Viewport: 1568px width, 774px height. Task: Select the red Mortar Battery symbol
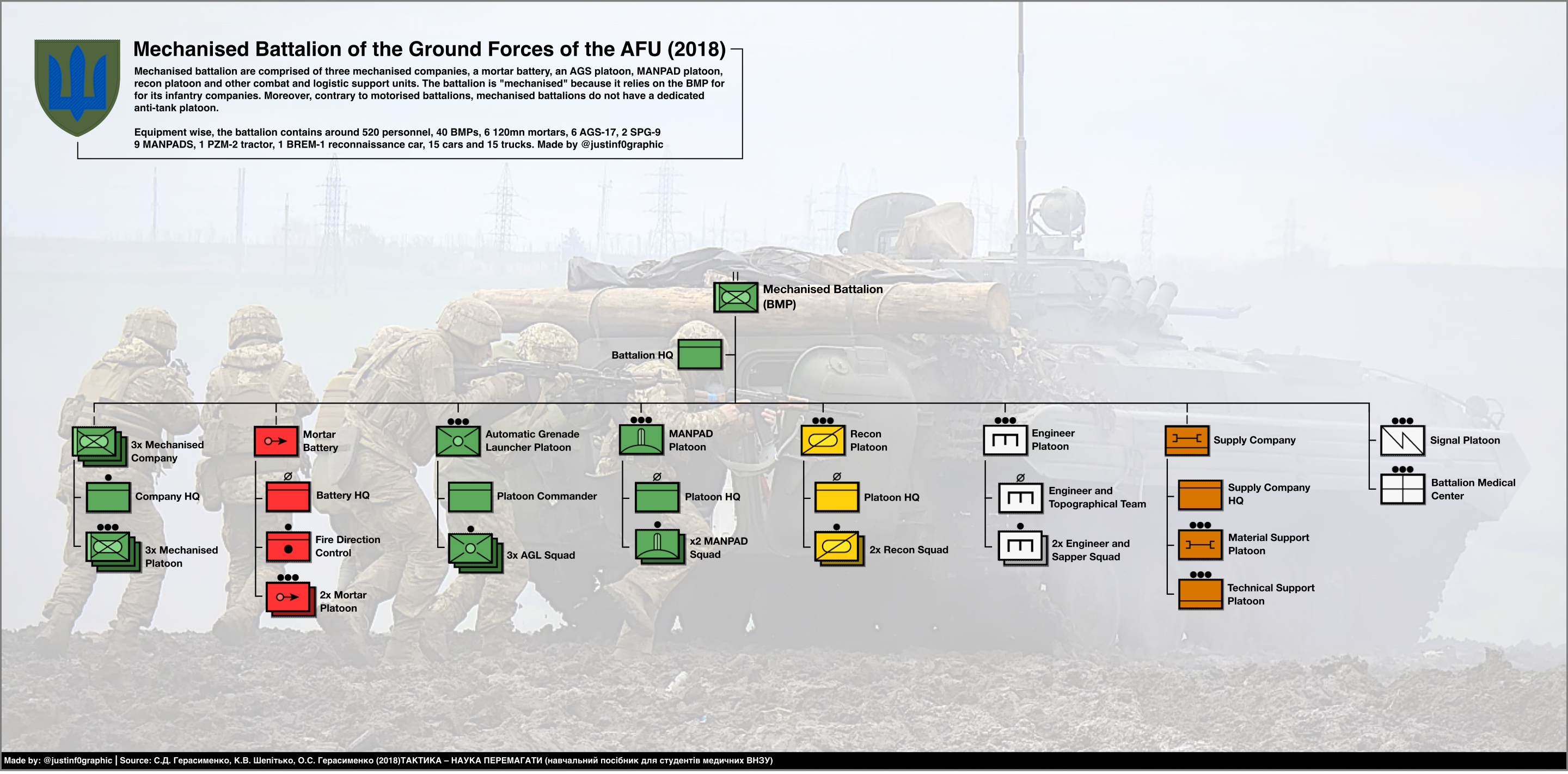[275, 441]
